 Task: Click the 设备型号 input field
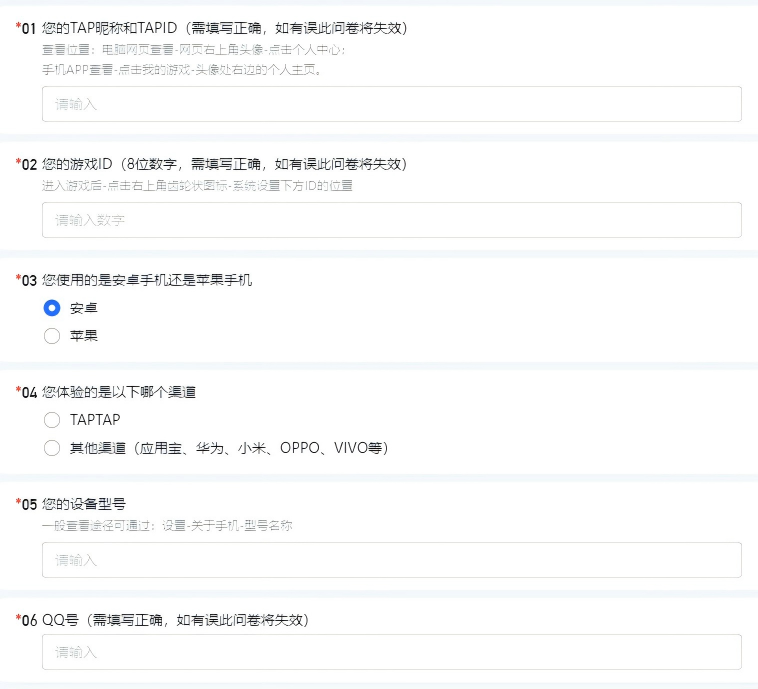click(391, 560)
